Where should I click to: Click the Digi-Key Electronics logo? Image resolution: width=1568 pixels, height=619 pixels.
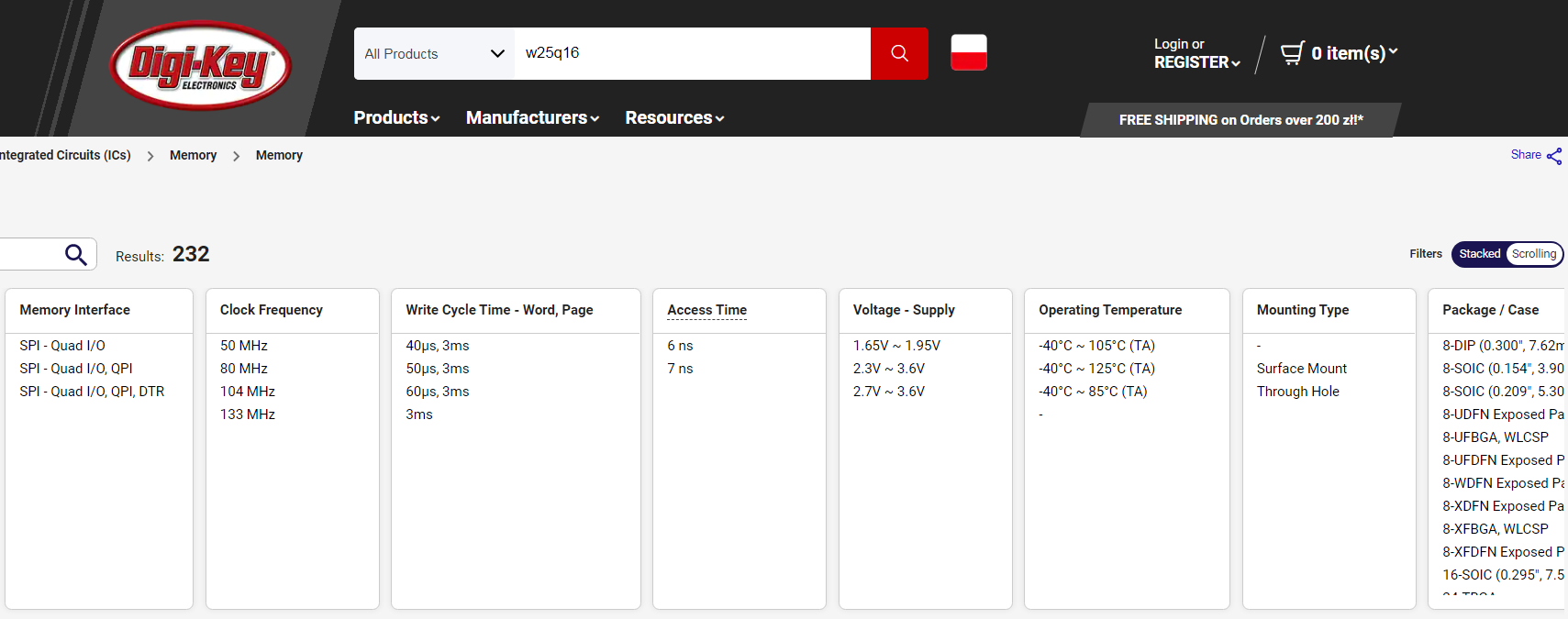[200, 66]
